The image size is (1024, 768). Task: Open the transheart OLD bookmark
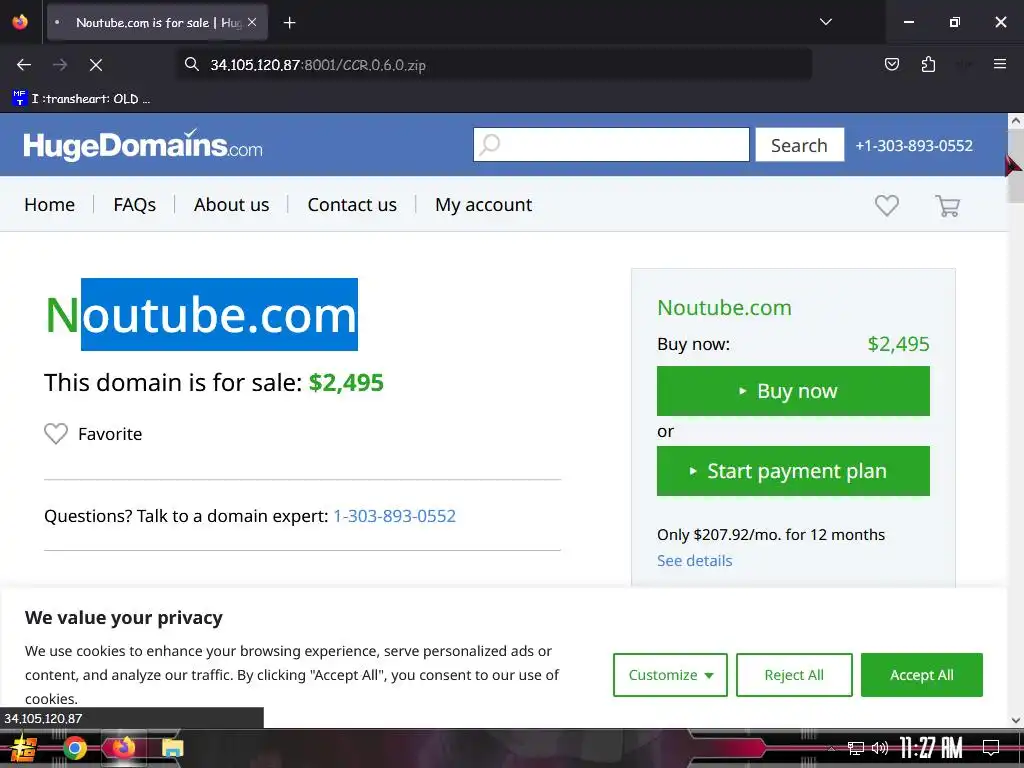(82, 99)
